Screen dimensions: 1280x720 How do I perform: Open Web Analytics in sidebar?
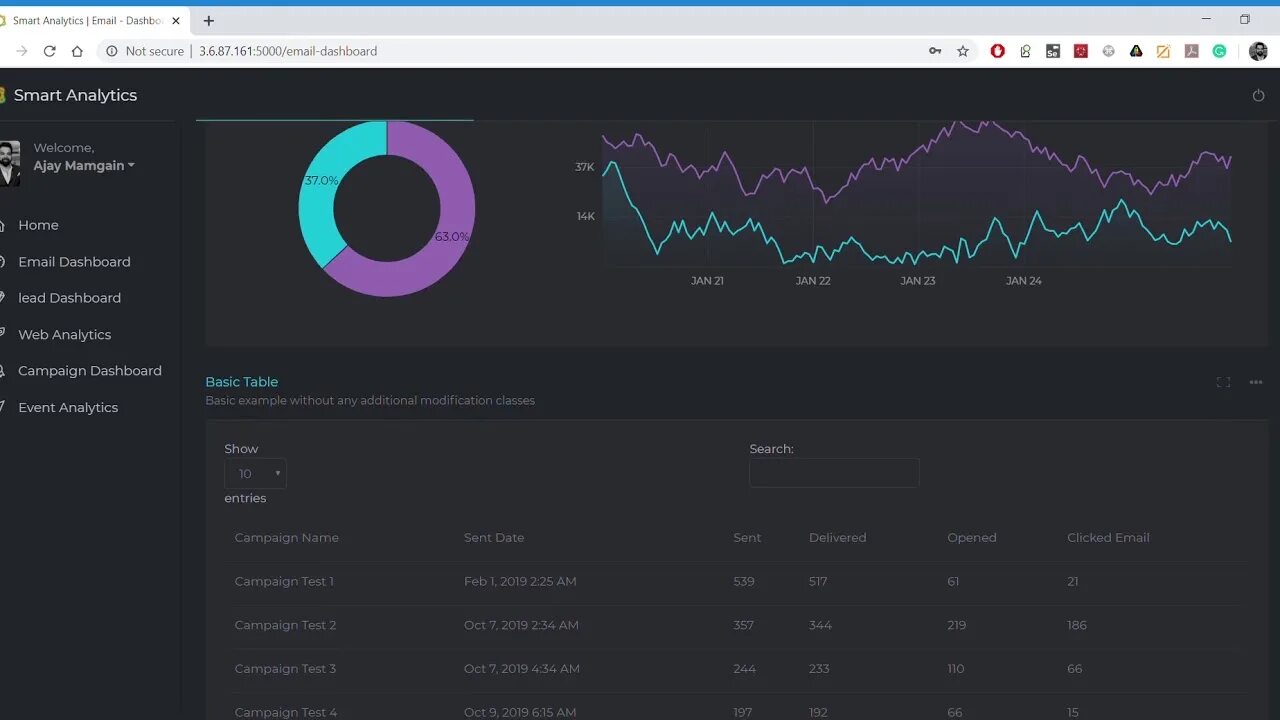pyautogui.click(x=64, y=335)
